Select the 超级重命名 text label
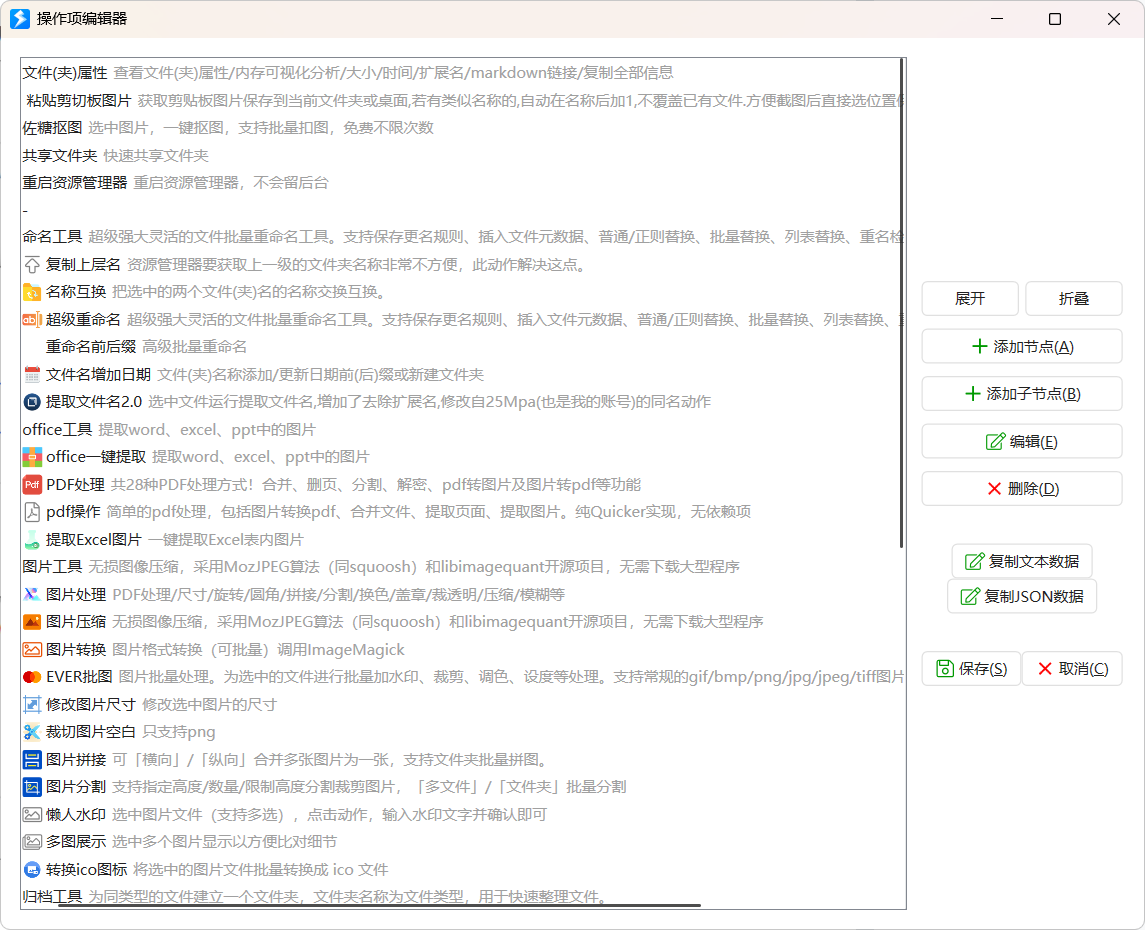 click(83, 320)
